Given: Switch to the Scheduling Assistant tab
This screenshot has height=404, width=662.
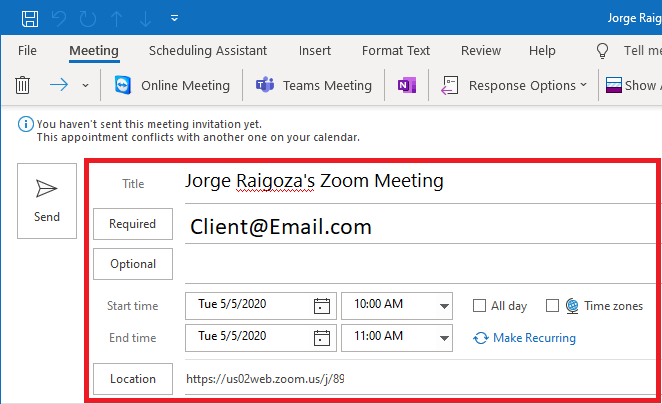Looking at the screenshot, I should [x=207, y=51].
